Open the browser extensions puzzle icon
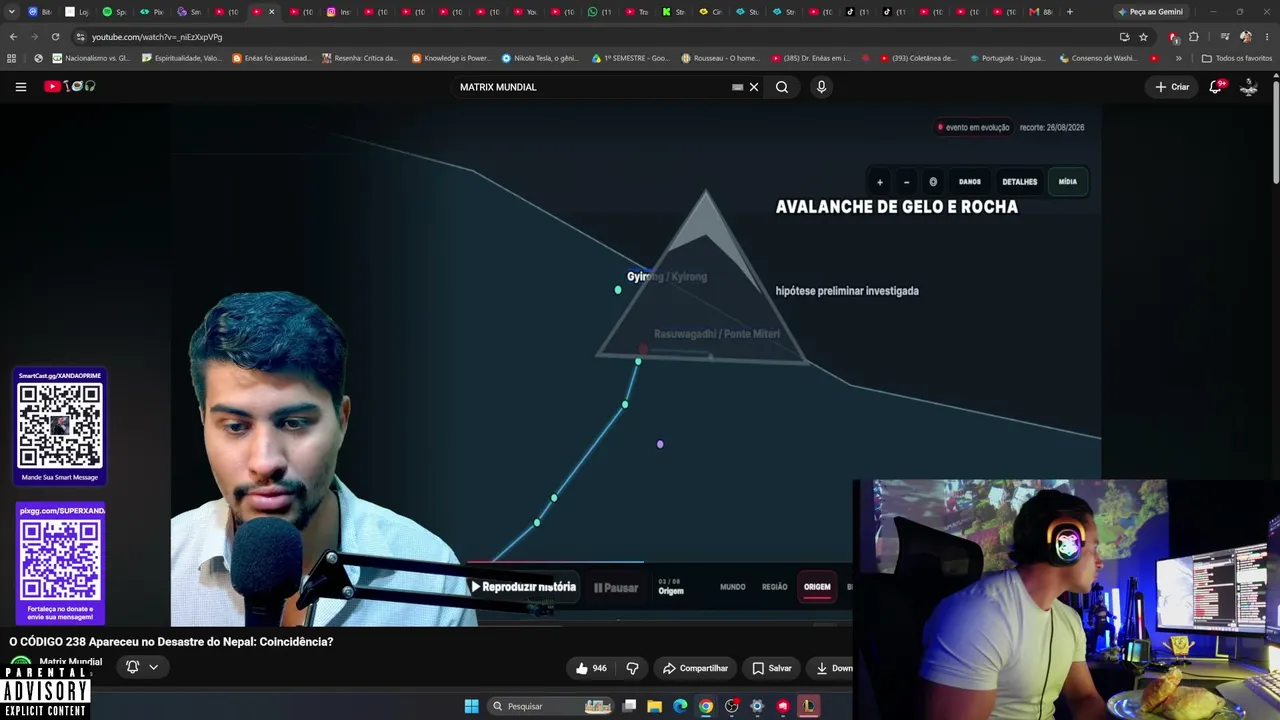The image size is (1280, 720). 1193,37
